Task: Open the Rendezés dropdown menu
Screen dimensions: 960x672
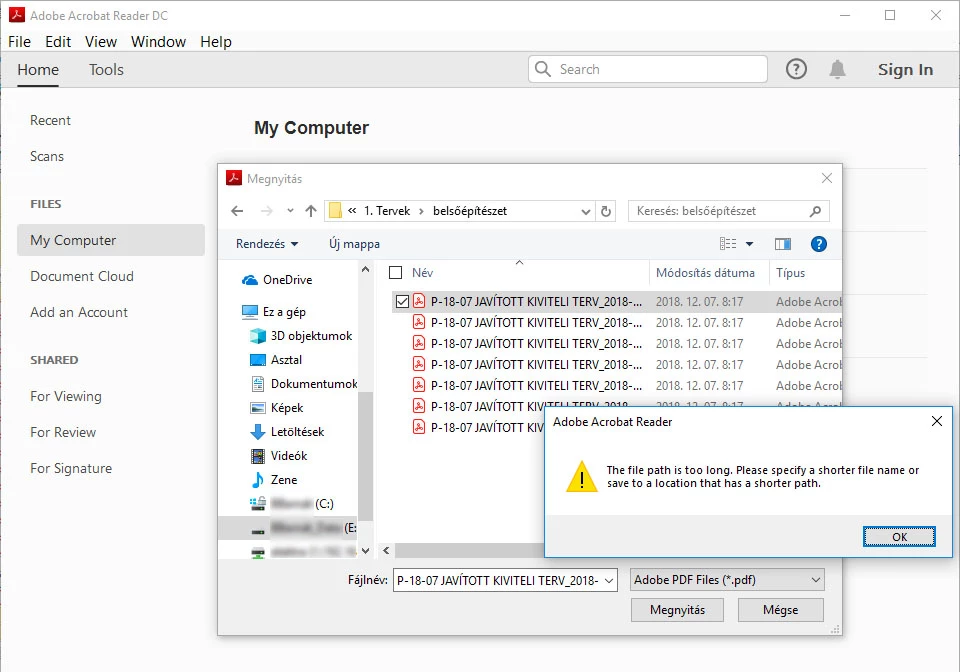Action: [x=267, y=244]
